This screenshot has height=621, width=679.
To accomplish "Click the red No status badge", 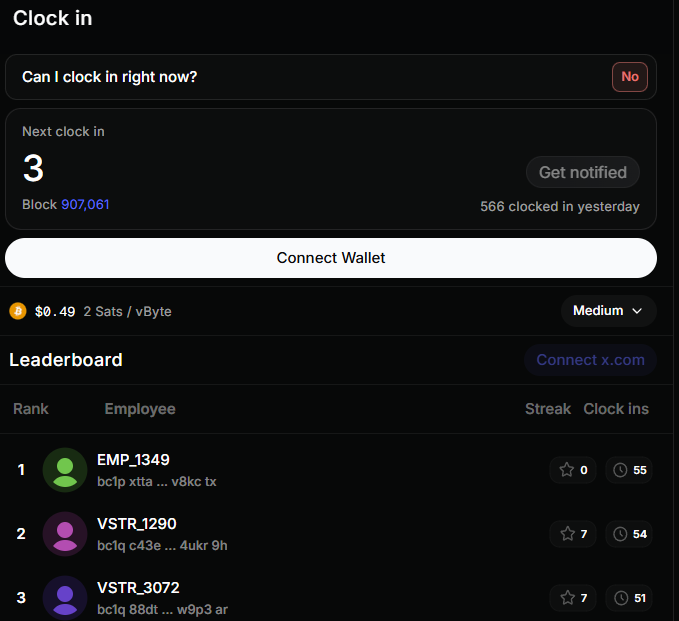I will [x=630, y=77].
